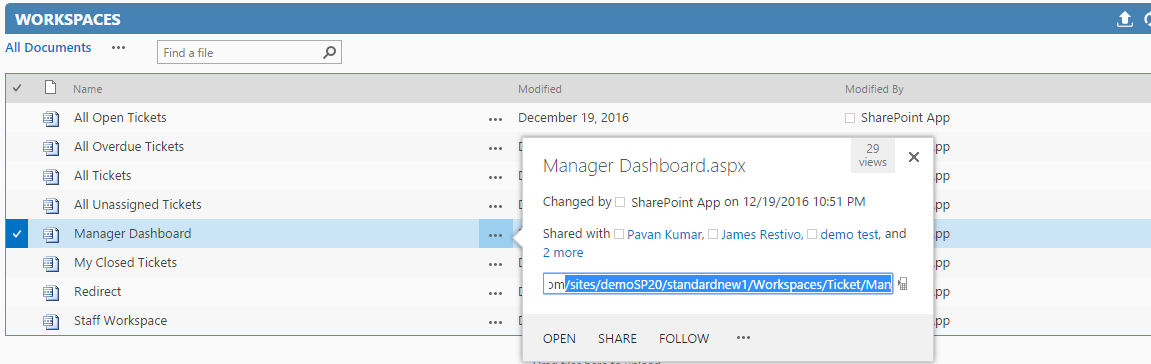1151x364 pixels.
Task: Open the '2 more' shared users link
Action: (x=563, y=252)
